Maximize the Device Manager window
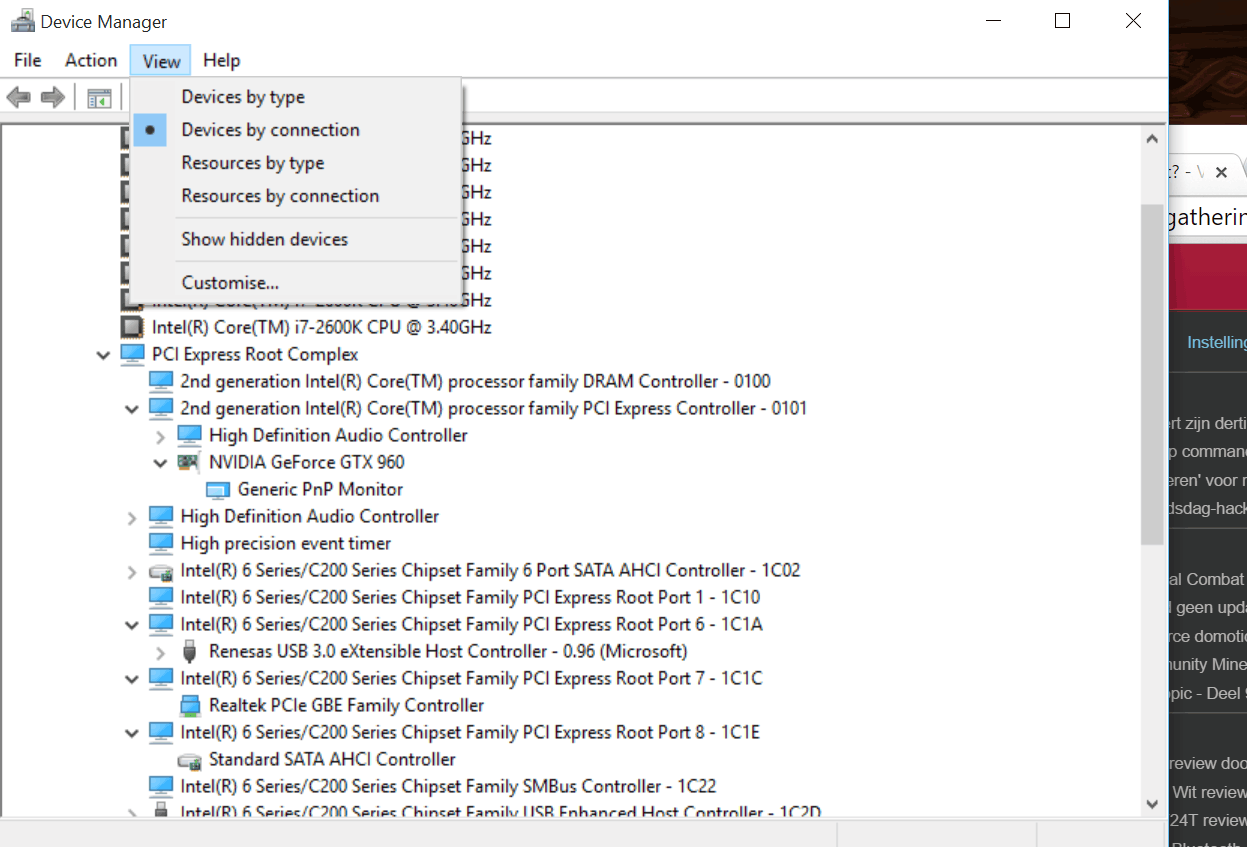 tap(1062, 21)
